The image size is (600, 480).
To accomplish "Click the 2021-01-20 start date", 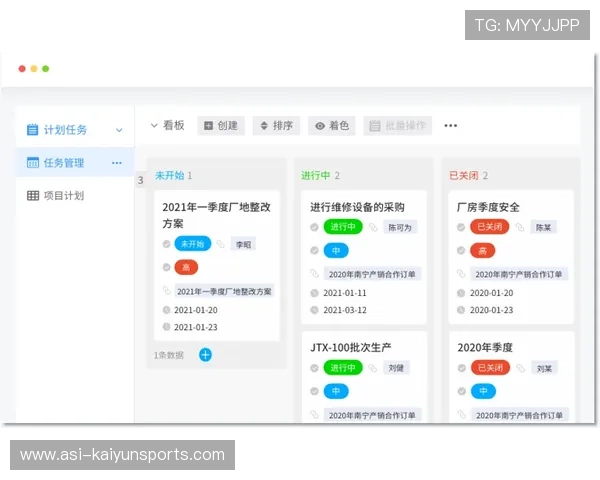I will coord(196,310).
